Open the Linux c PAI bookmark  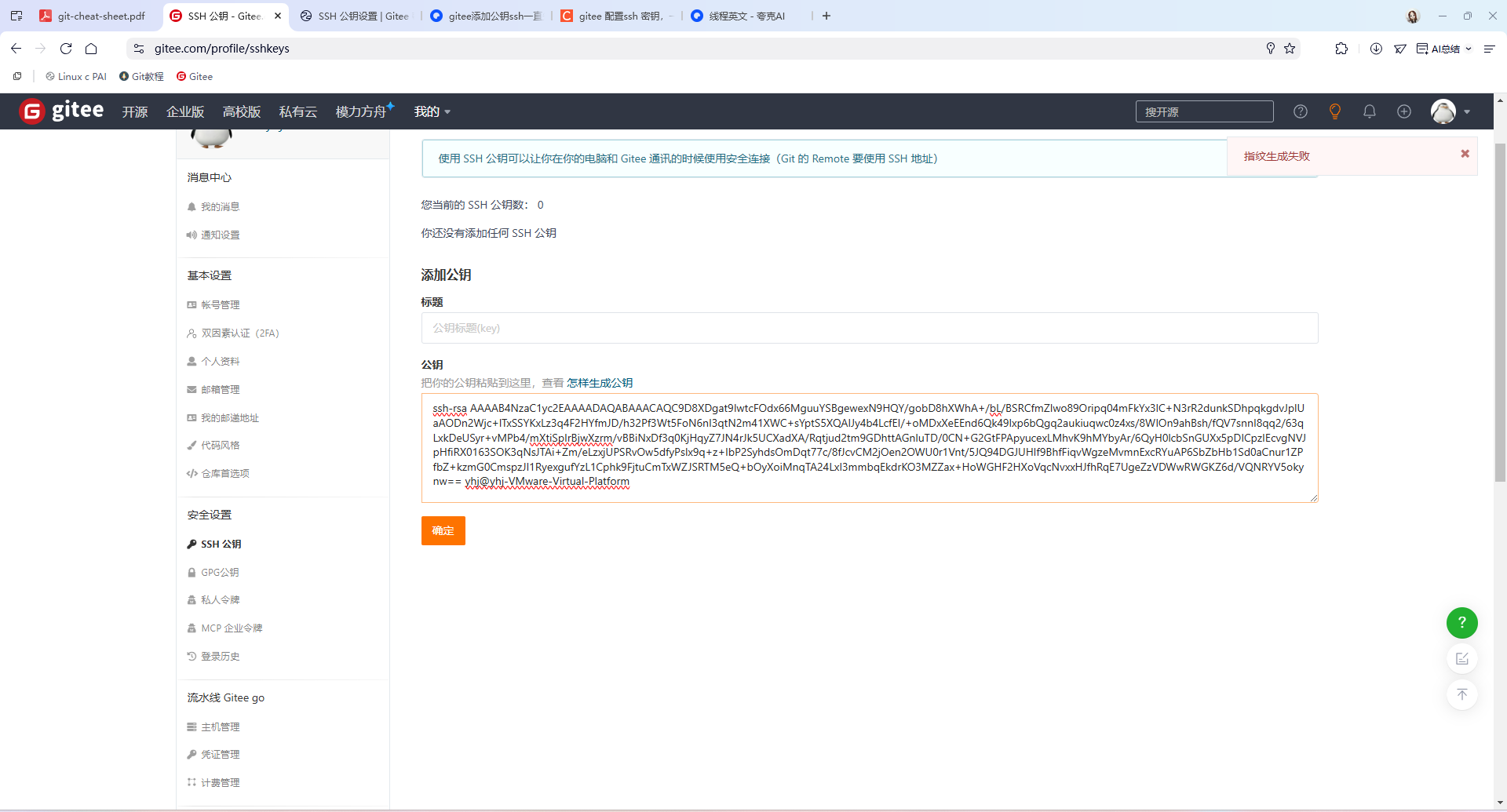[x=76, y=76]
